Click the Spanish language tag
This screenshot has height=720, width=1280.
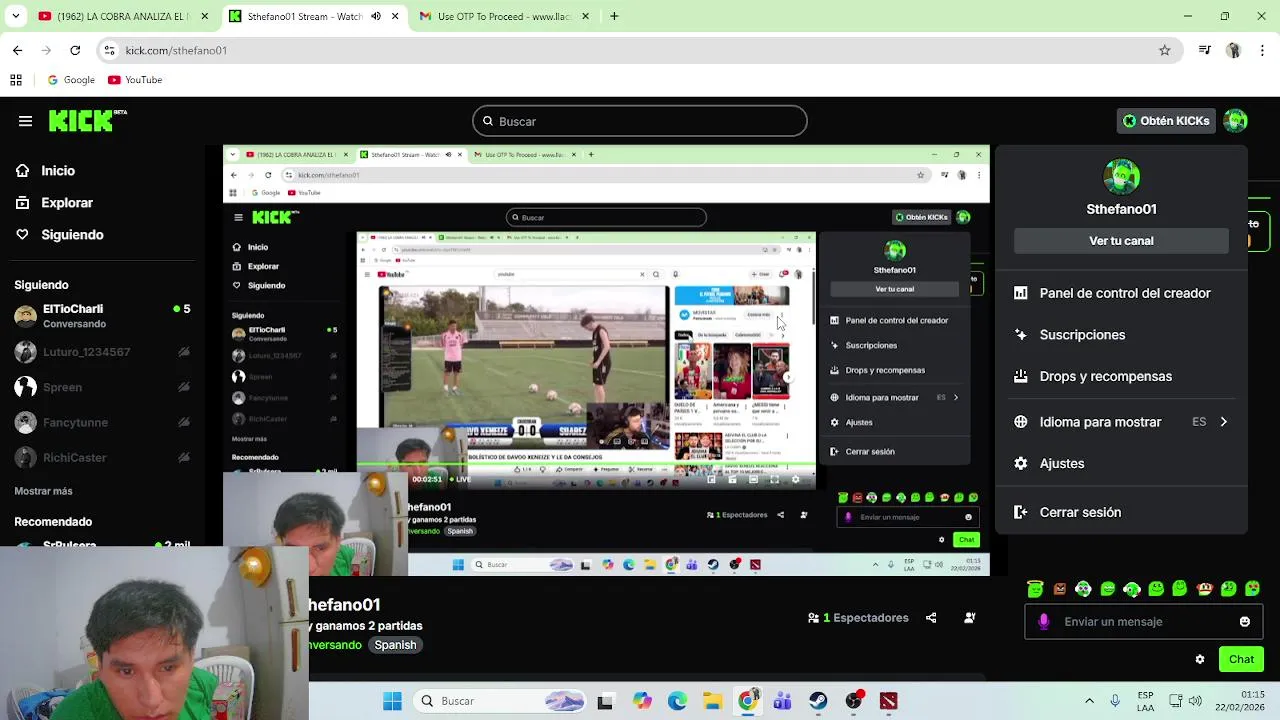(x=395, y=645)
